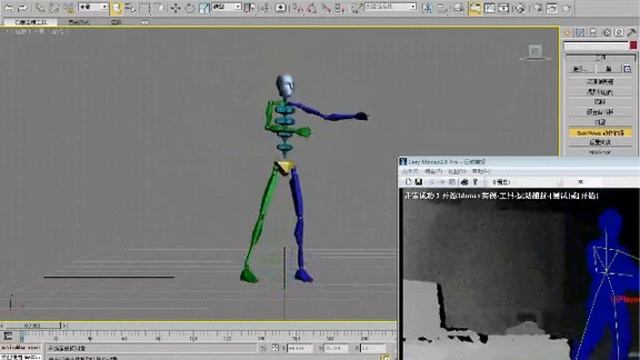
Task: Open the Modify command panel tab
Action: coord(580,33)
